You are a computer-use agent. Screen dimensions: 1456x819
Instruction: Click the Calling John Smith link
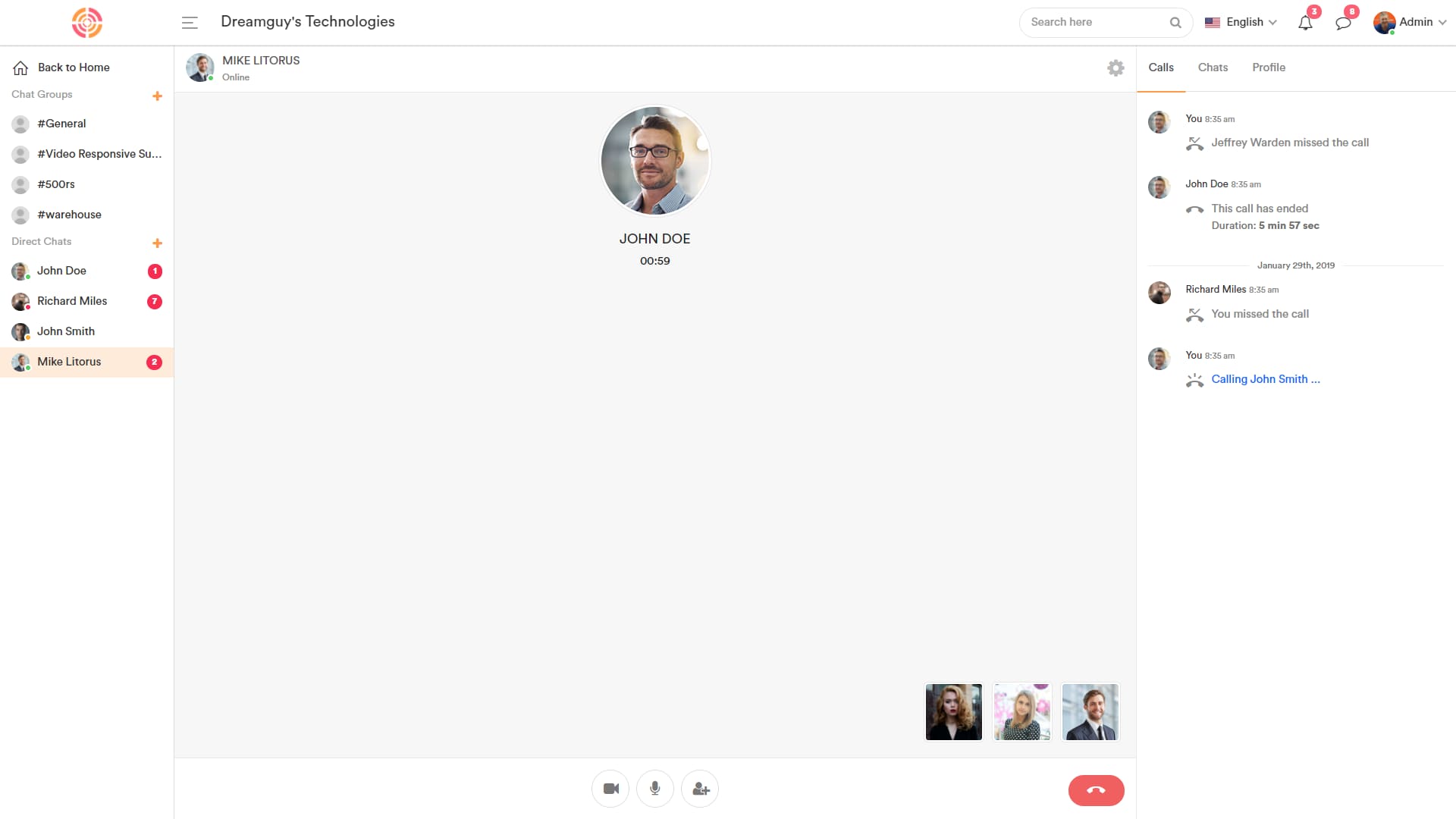click(x=1265, y=379)
